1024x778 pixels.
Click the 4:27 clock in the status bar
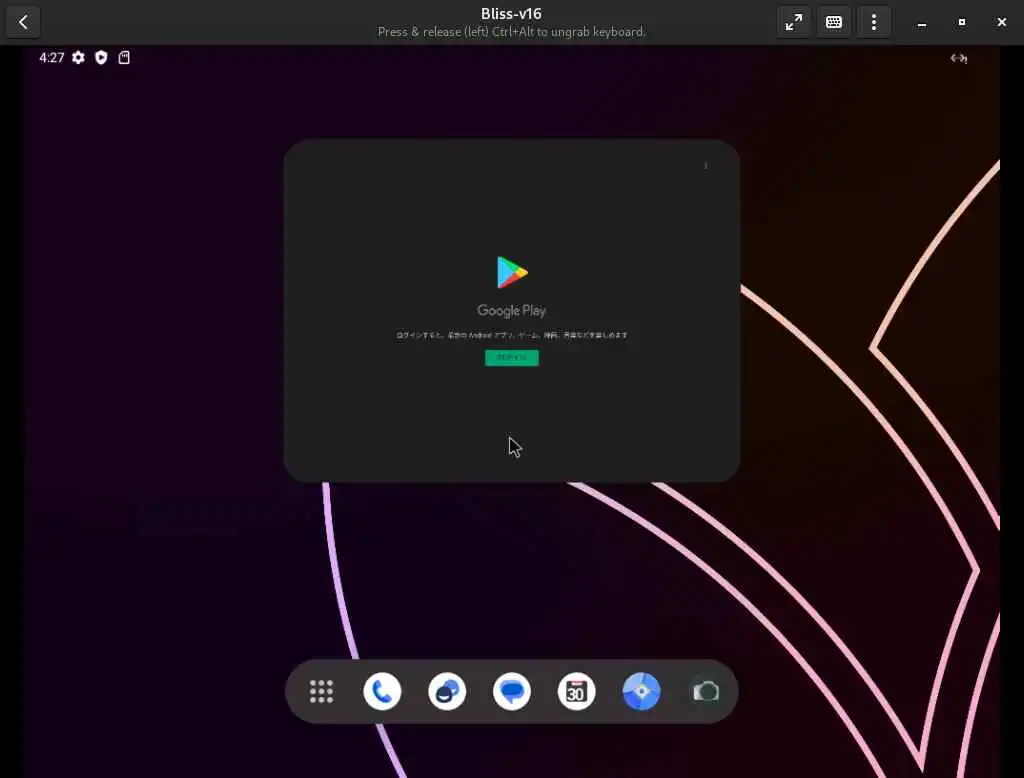pyautogui.click(x=52, y=57)
